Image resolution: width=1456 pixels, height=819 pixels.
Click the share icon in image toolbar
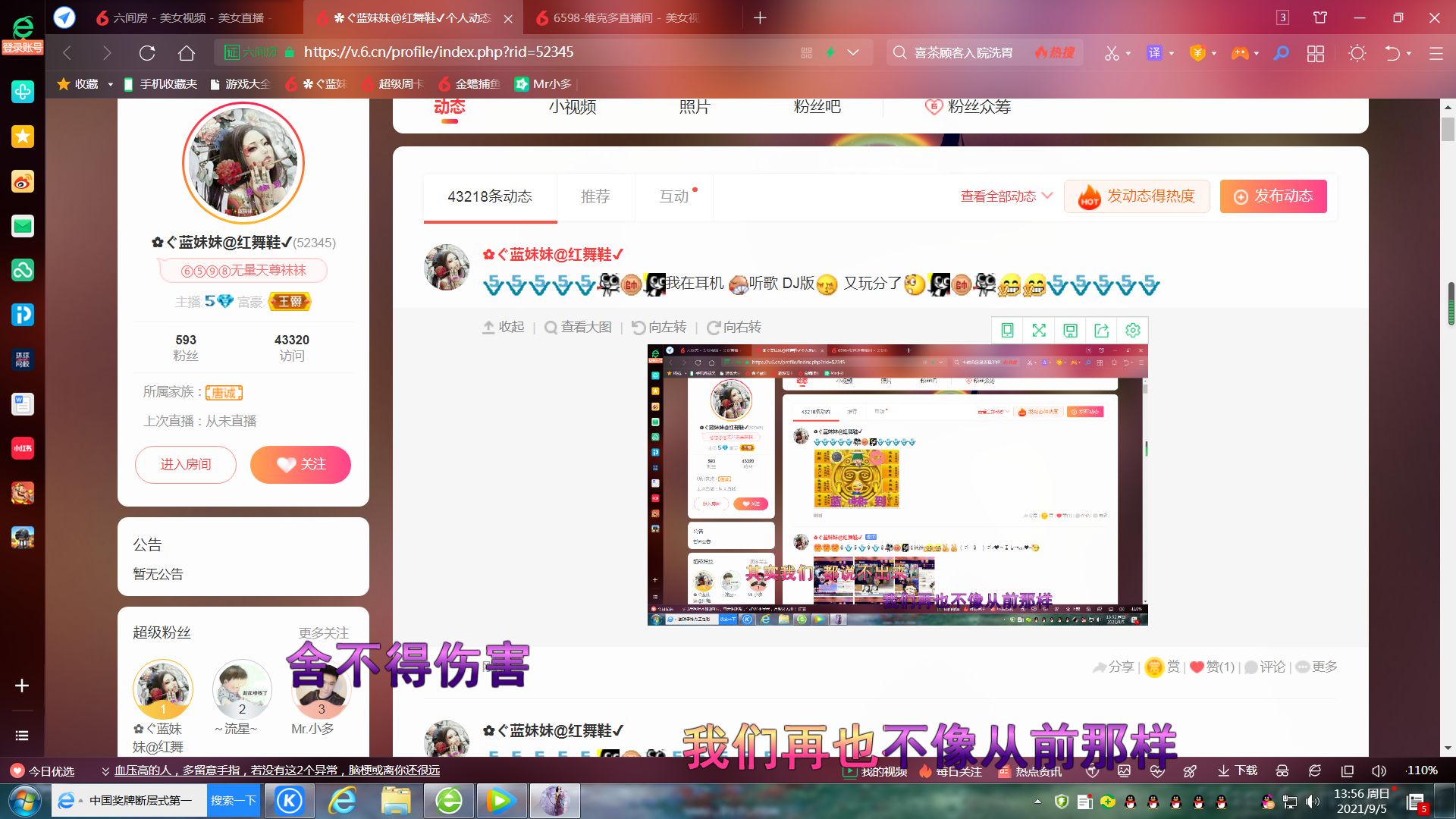[x=1102, y=330]
